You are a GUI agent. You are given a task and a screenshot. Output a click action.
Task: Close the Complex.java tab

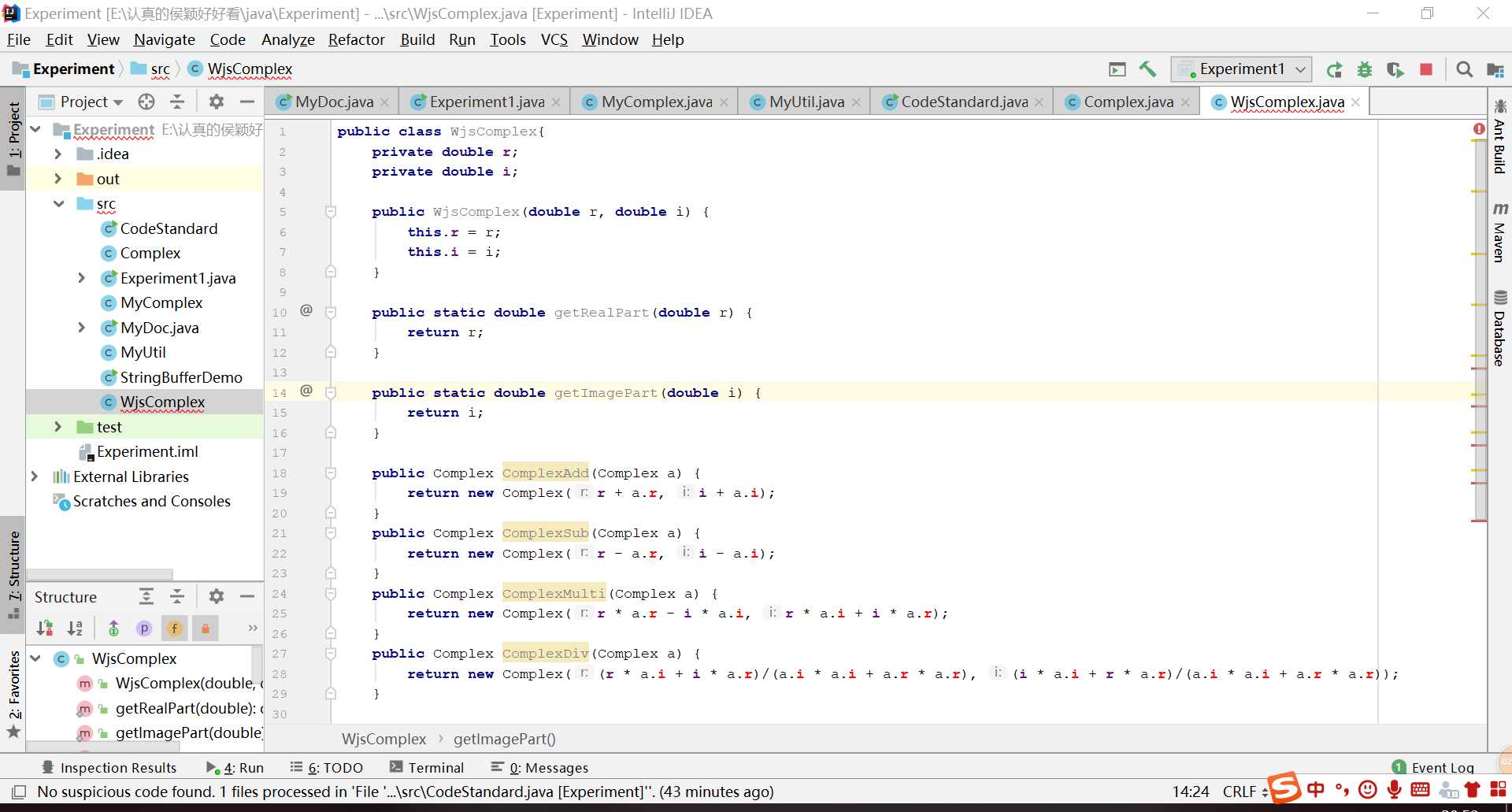(x=1185, y=102)
